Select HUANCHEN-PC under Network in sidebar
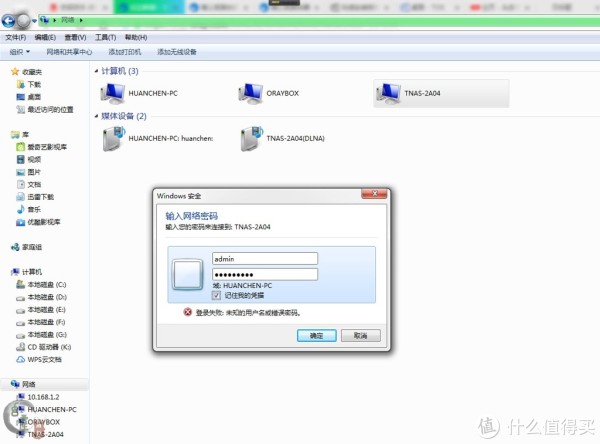 coord(47,409)
